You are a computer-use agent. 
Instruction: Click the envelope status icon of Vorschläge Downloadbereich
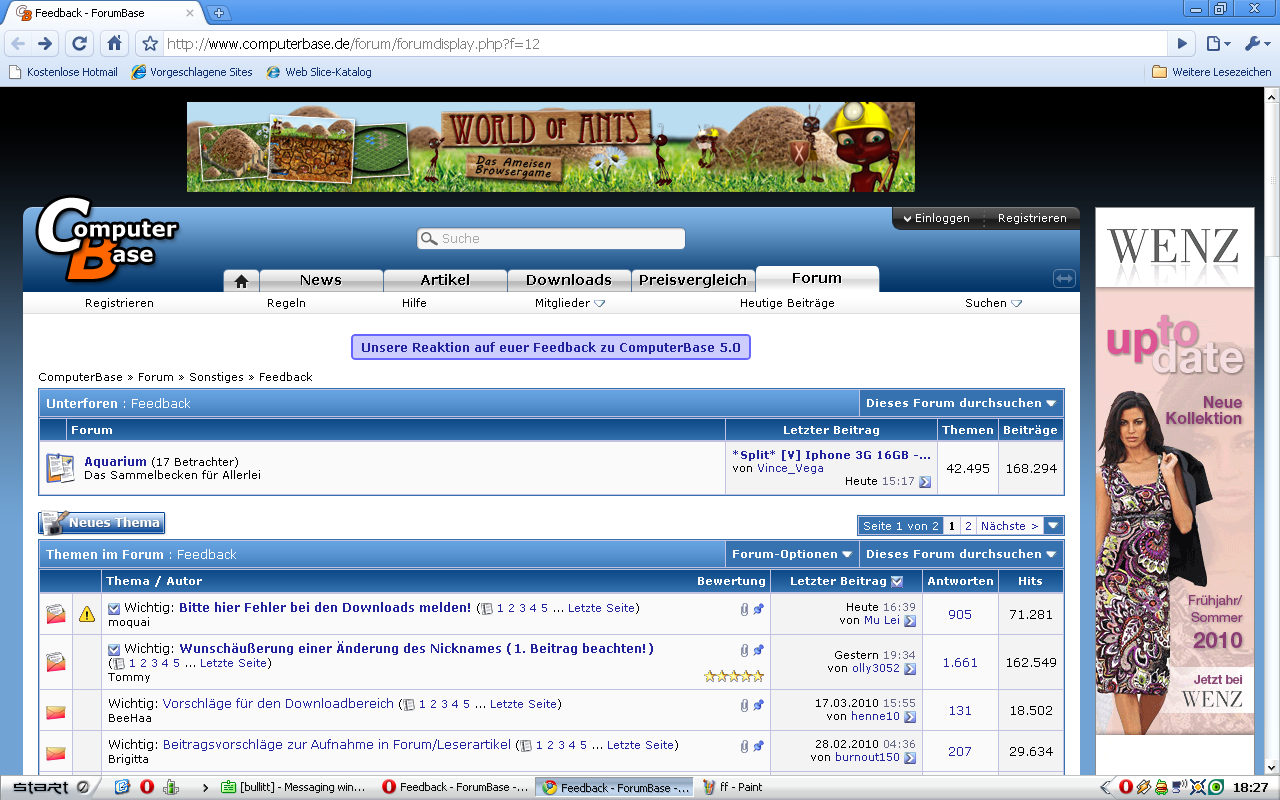[56, 711]
